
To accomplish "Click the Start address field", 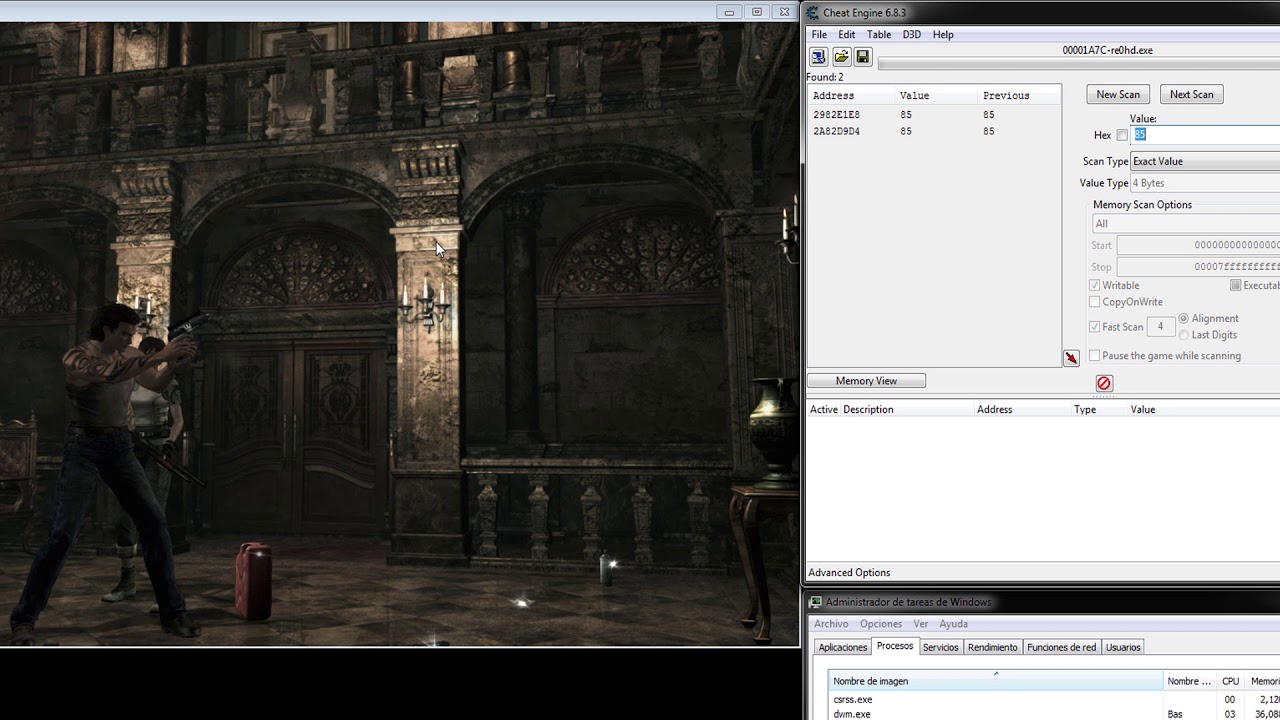I will pos(1198,245).
